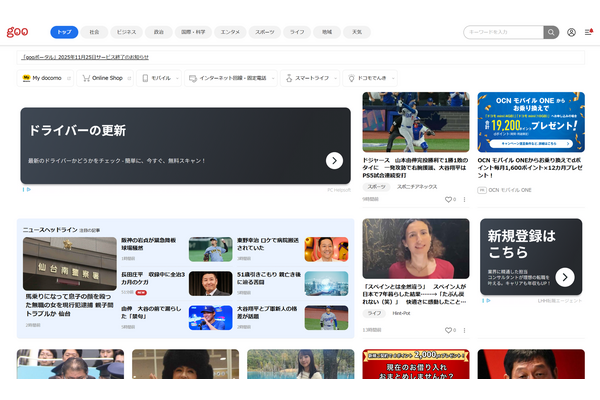Expand the モバイル dropdown
Screen dimensions: 600x400
(x=177, y=77)
